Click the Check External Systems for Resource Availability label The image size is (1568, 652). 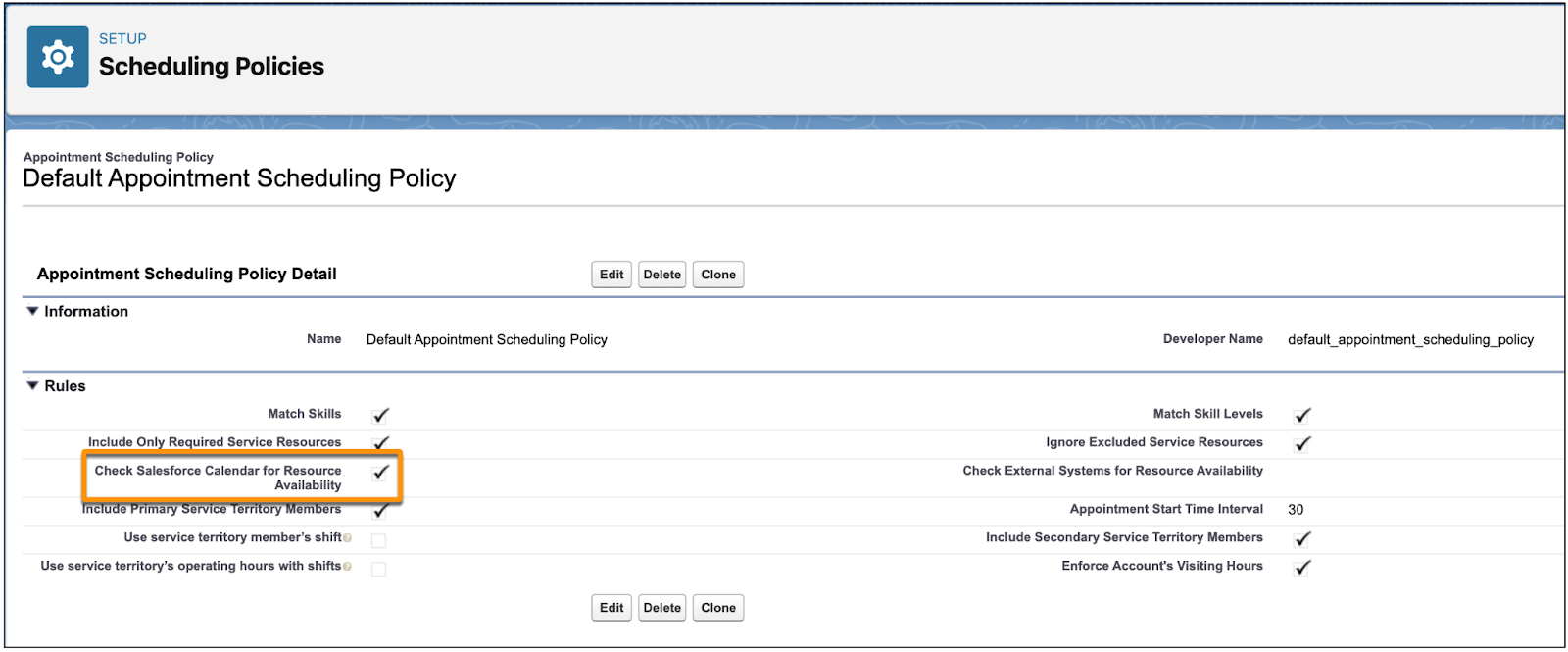(1112, 471)
